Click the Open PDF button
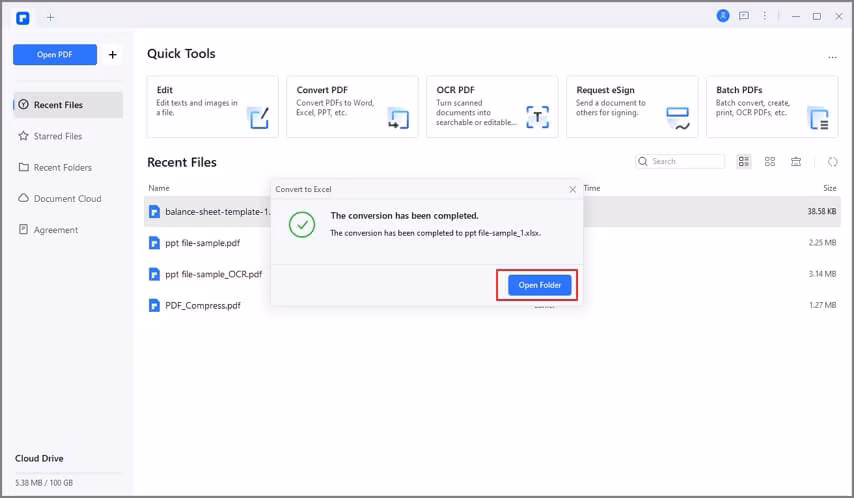Viewport: 854px width, 498px height. coord(55,55)
